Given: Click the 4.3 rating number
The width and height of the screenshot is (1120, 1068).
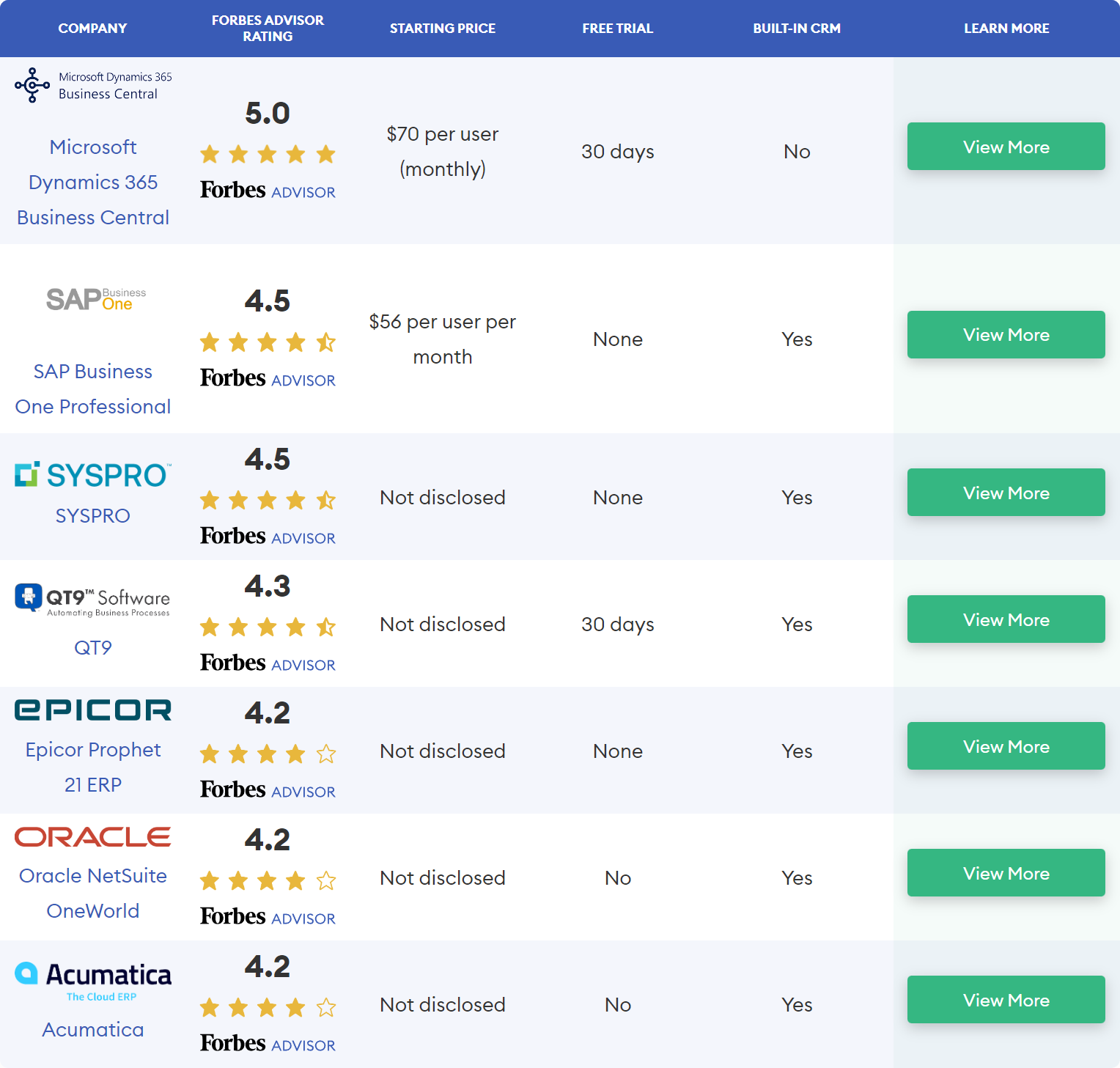Looking at the screenshot, I should pyautogui.click(x=268, y=586).
